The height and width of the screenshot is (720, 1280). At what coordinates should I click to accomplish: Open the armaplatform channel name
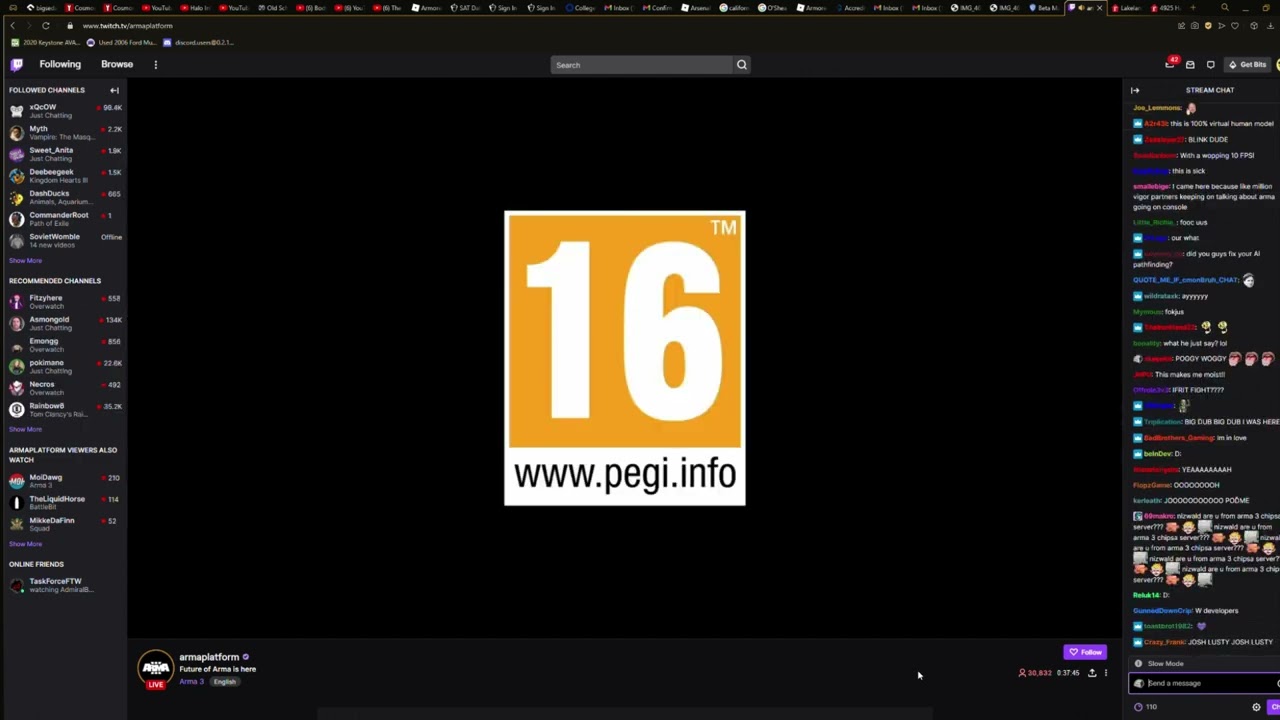click(x=209, y=657)
